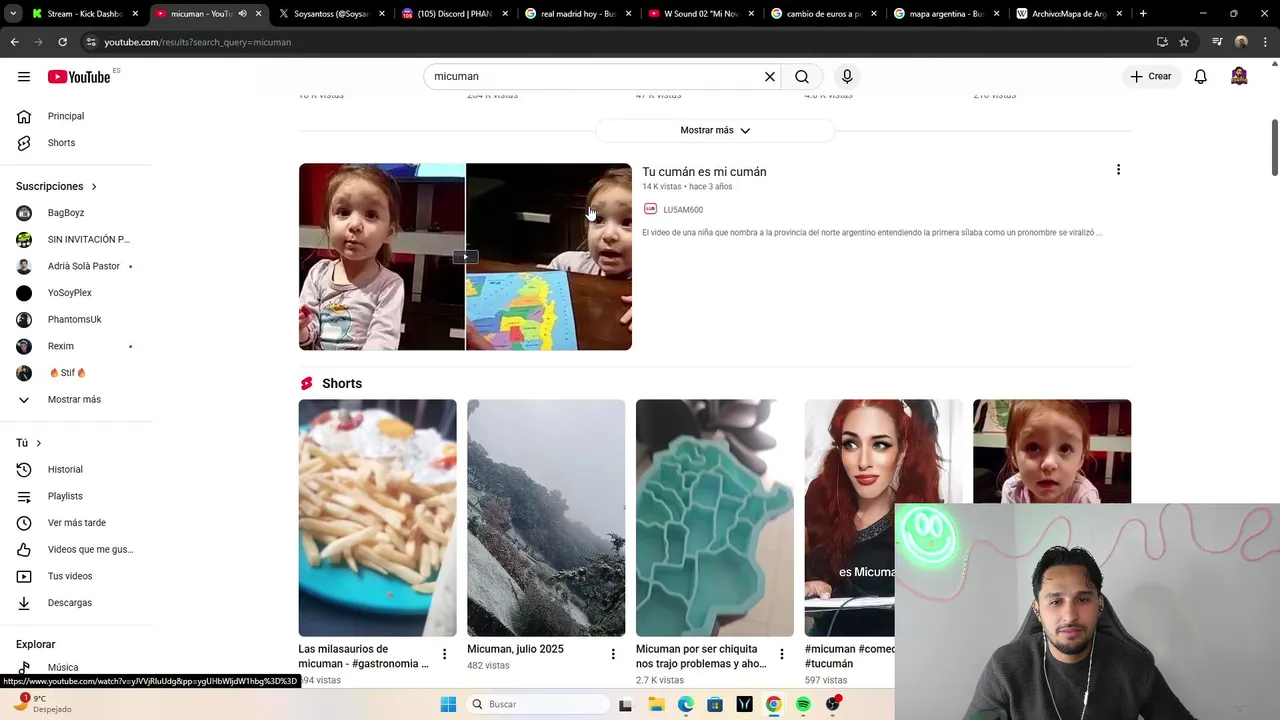Go to the YouTube home logo
Screen dimensions: 1280x720
[79, 77]
